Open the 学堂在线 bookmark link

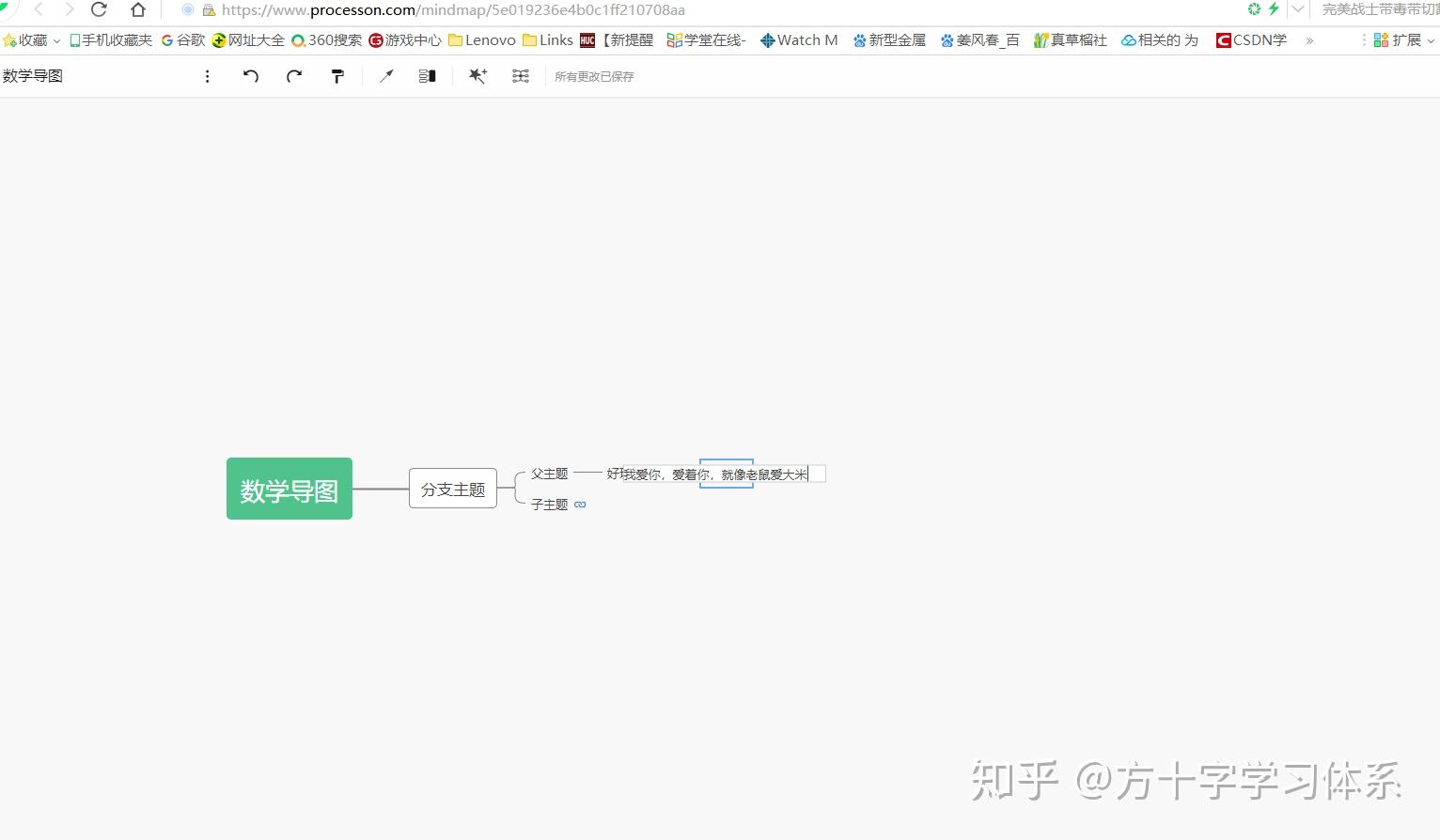tap(706, 39)
